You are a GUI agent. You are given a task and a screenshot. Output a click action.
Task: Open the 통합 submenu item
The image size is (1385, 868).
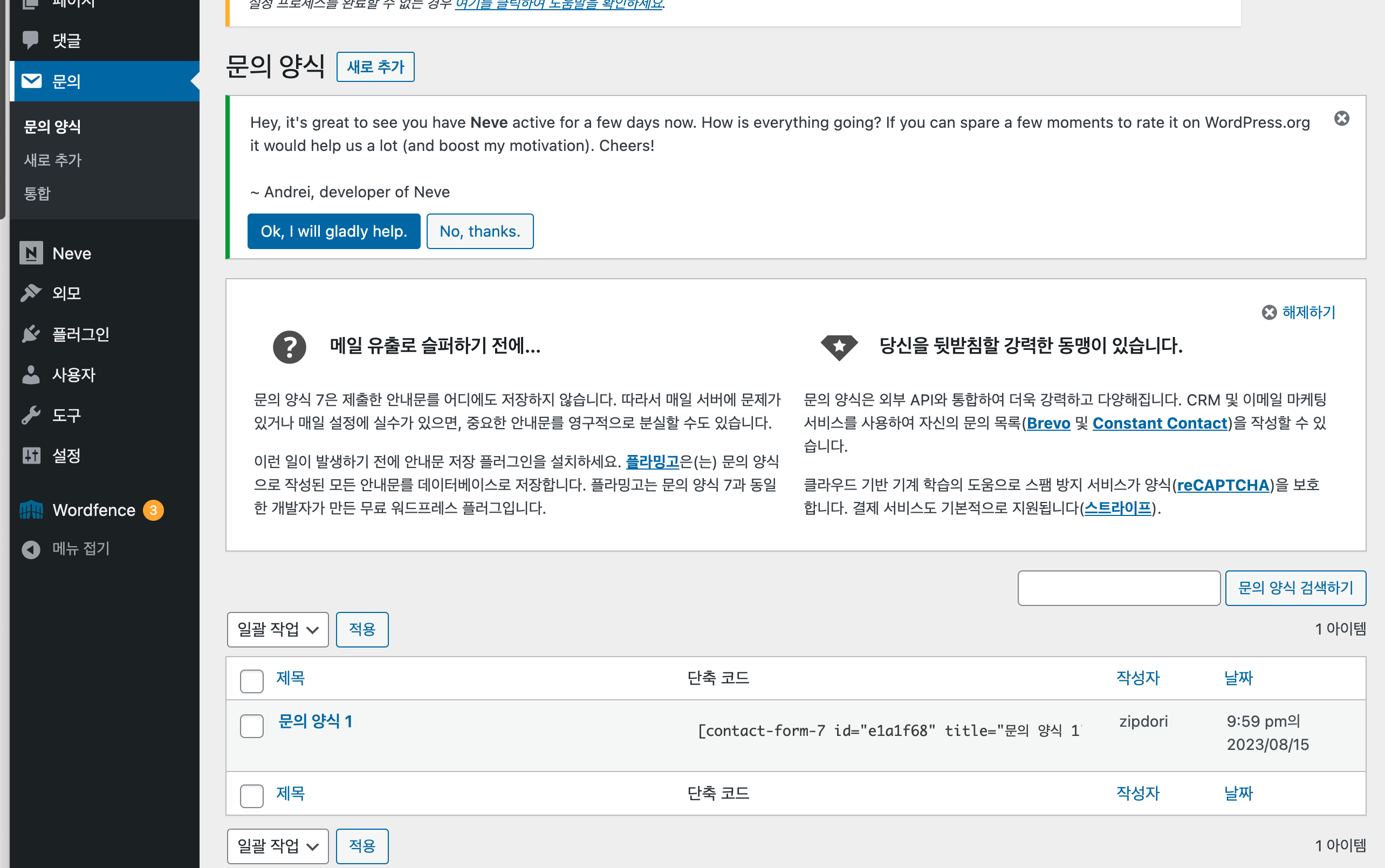click(x=37, y=194)
